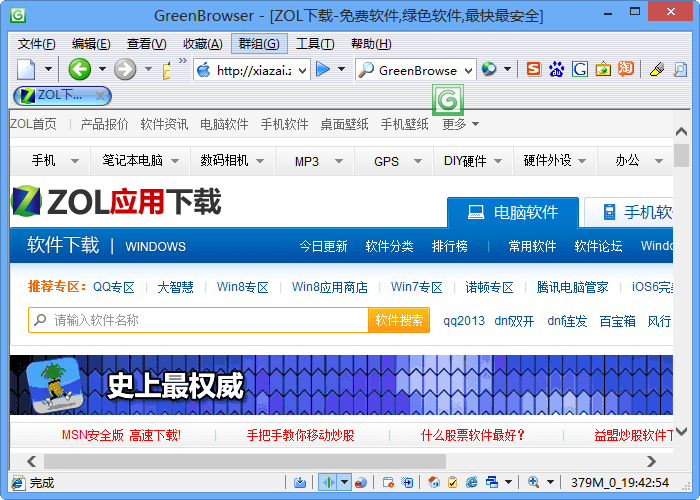This screenshot has height=500, width=700.
Task: Switch to the 电脑软件 tab
Action: coord(513,212)
